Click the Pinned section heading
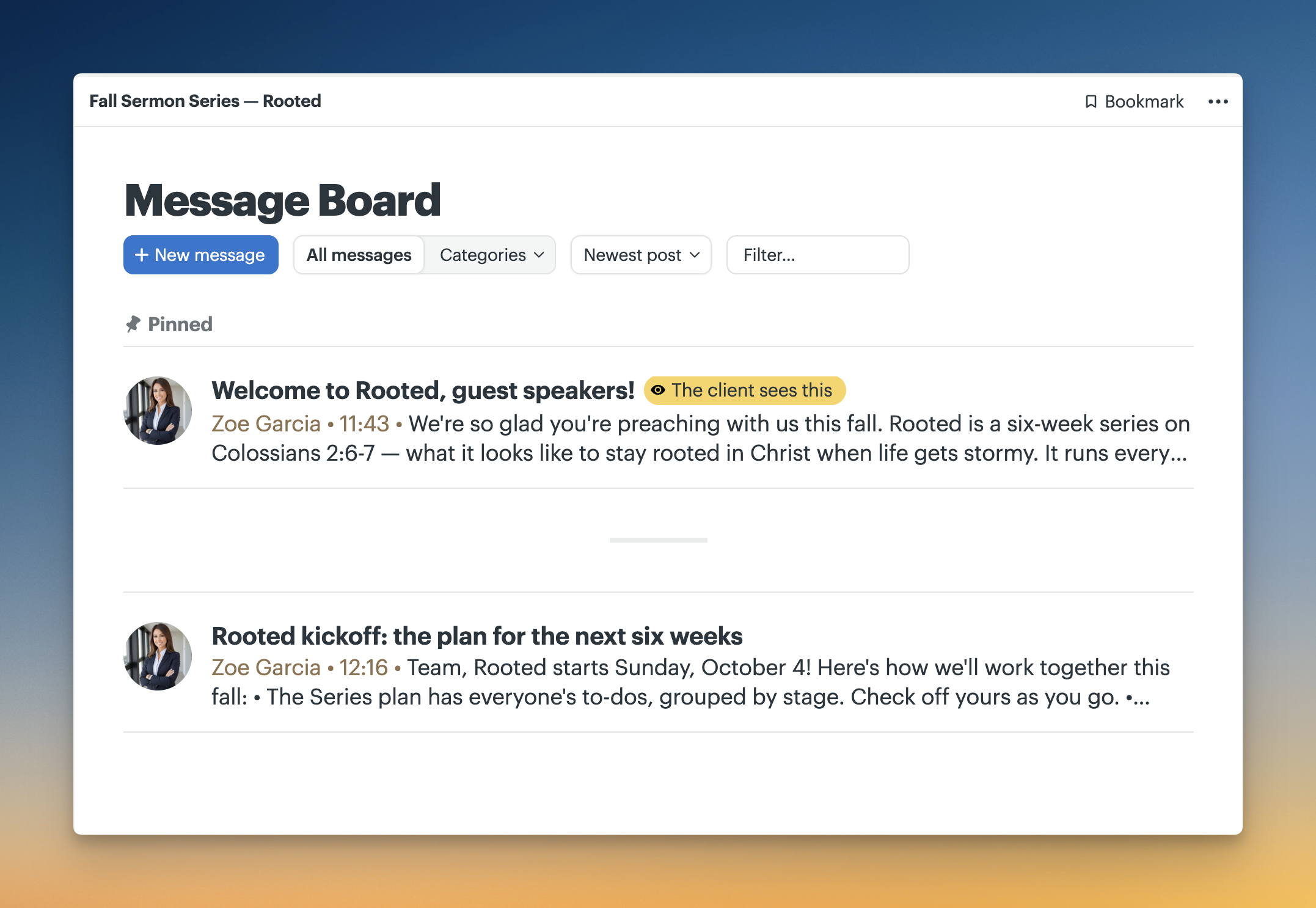1316x908 pixels. [x=180, y=324]
